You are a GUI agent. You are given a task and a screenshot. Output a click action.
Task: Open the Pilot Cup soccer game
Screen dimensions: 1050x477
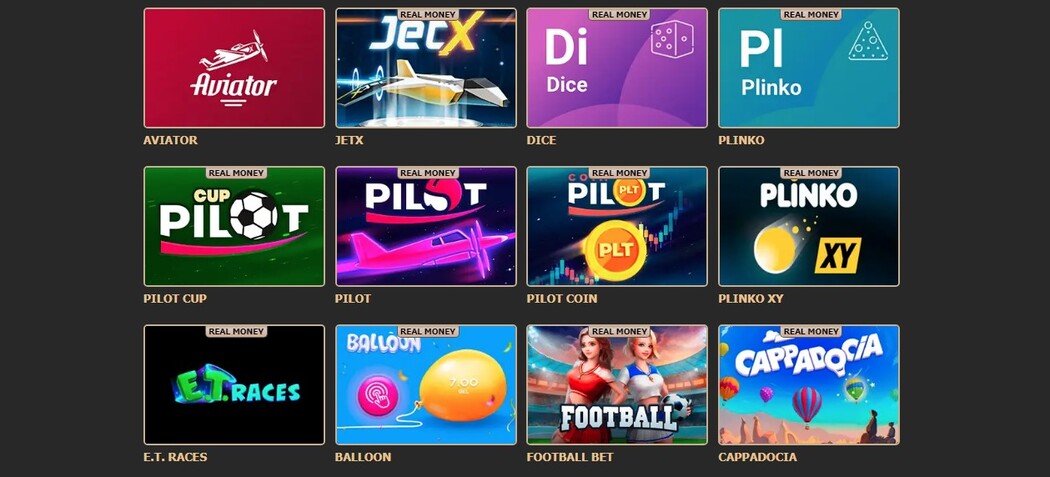tap(234, 226)
